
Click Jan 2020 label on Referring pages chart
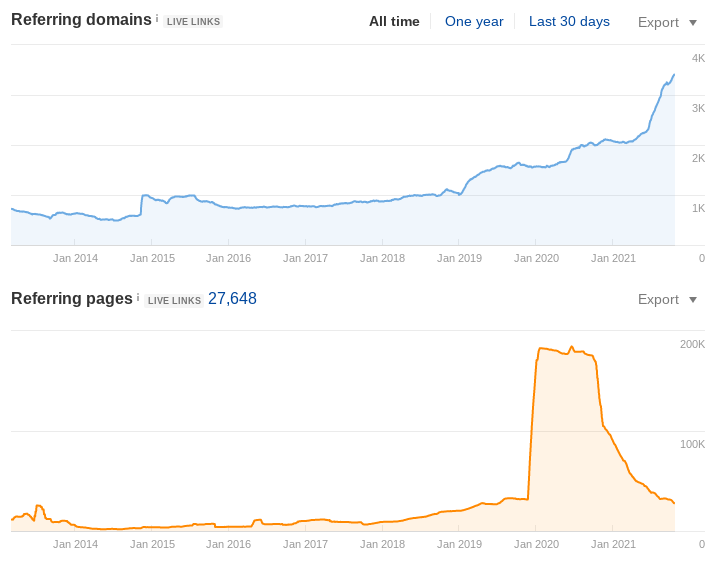click(536, 544)
